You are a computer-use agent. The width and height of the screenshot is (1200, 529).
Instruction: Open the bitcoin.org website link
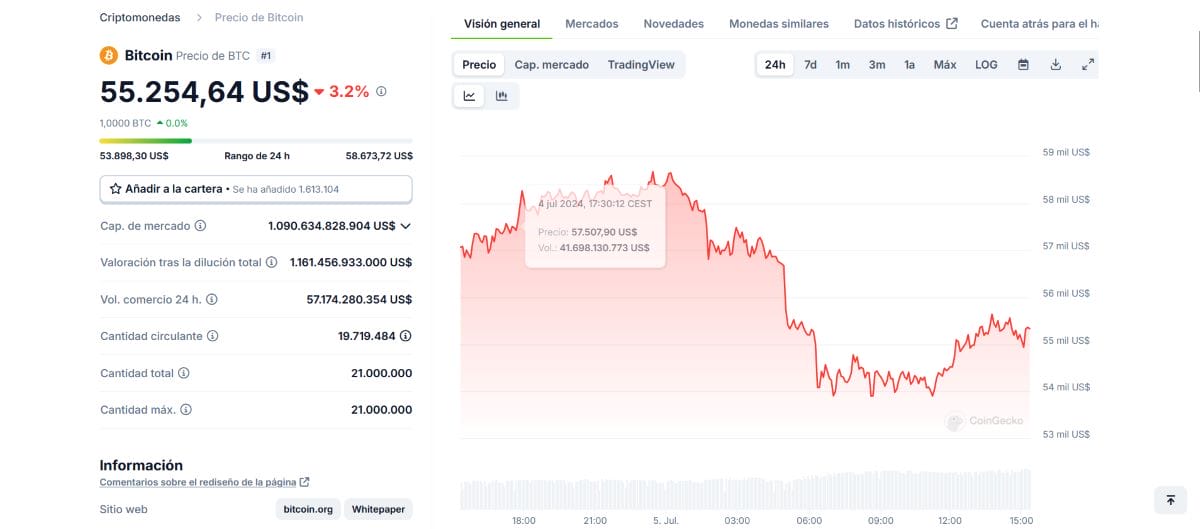[x=308, y=509]
